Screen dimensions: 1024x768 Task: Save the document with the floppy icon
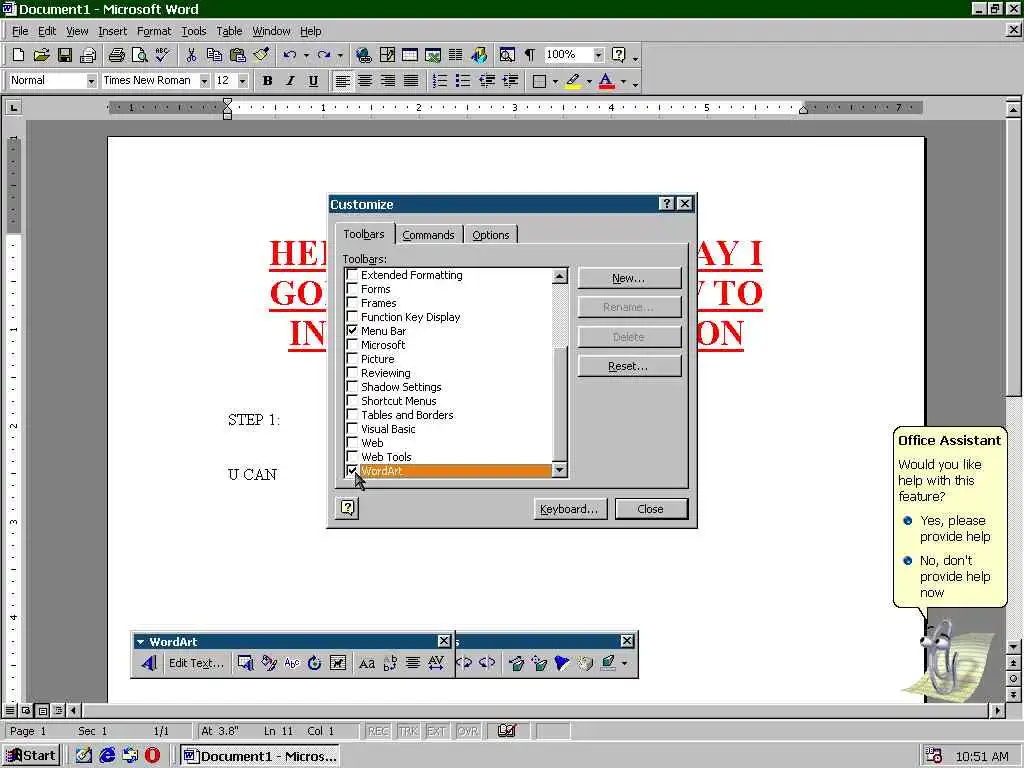[64, 55]
